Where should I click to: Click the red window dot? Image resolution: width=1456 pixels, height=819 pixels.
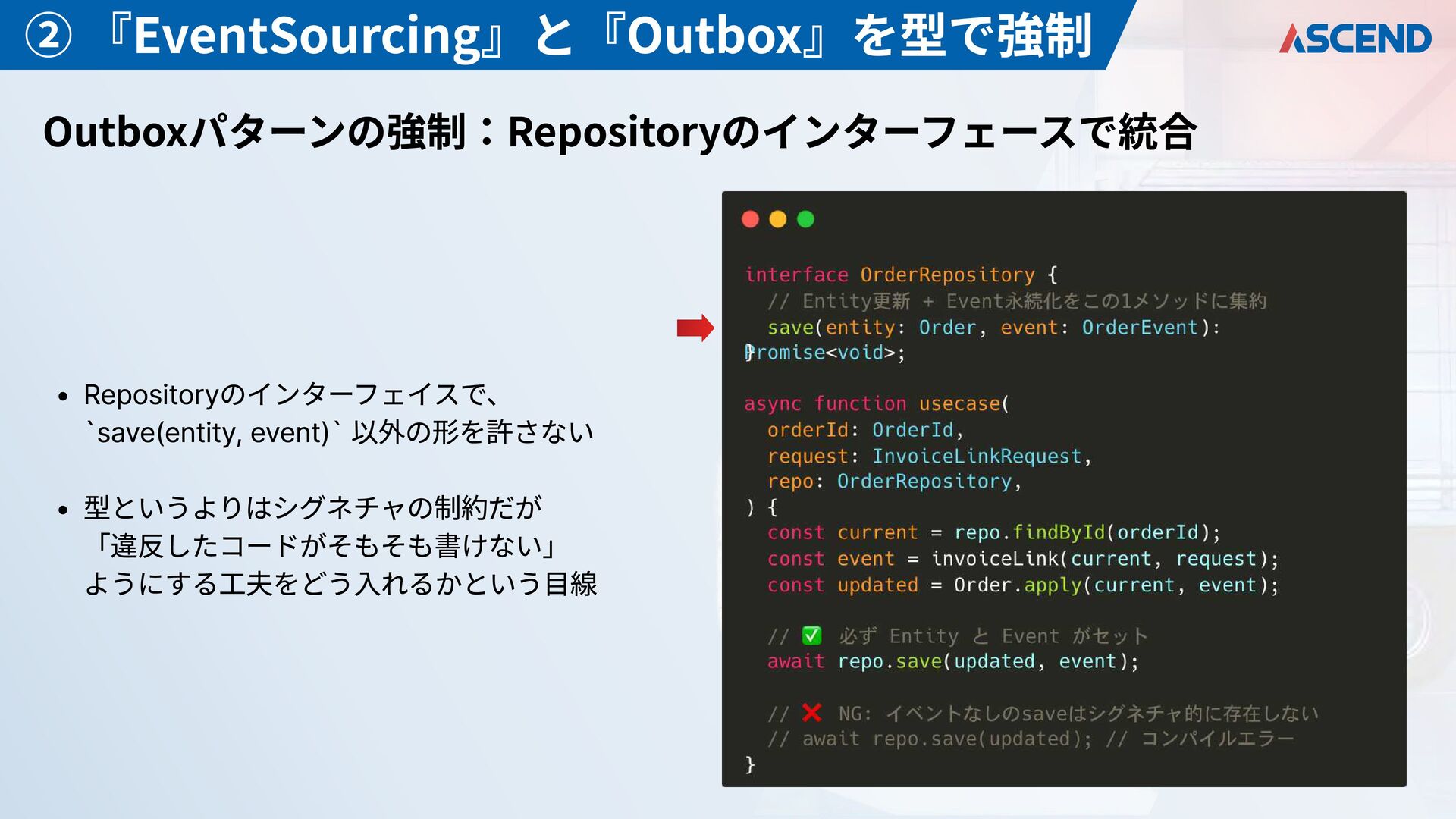(x=750, y=219)
